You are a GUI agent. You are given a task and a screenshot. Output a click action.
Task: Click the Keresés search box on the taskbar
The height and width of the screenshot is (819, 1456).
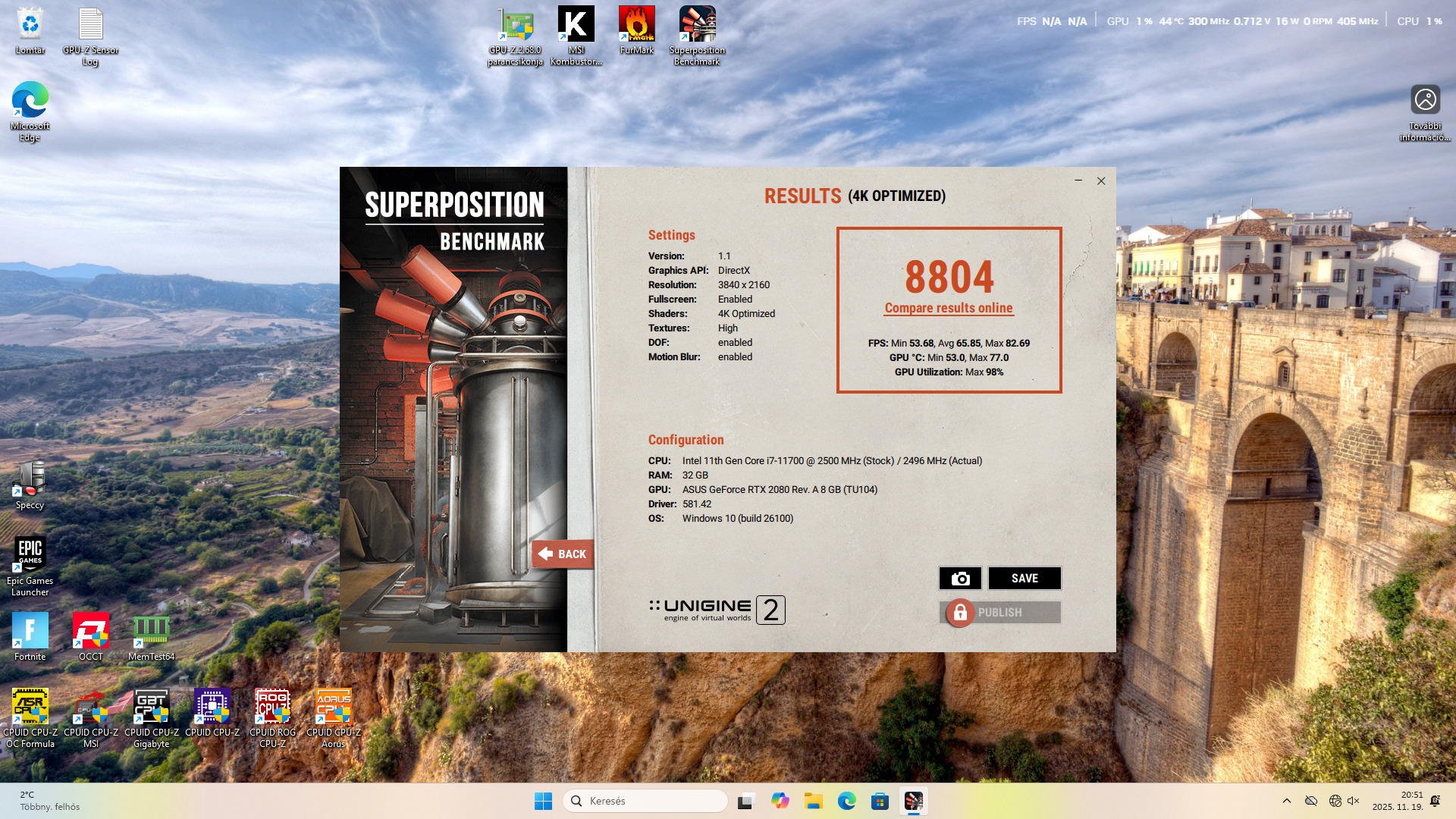[645, 801]
